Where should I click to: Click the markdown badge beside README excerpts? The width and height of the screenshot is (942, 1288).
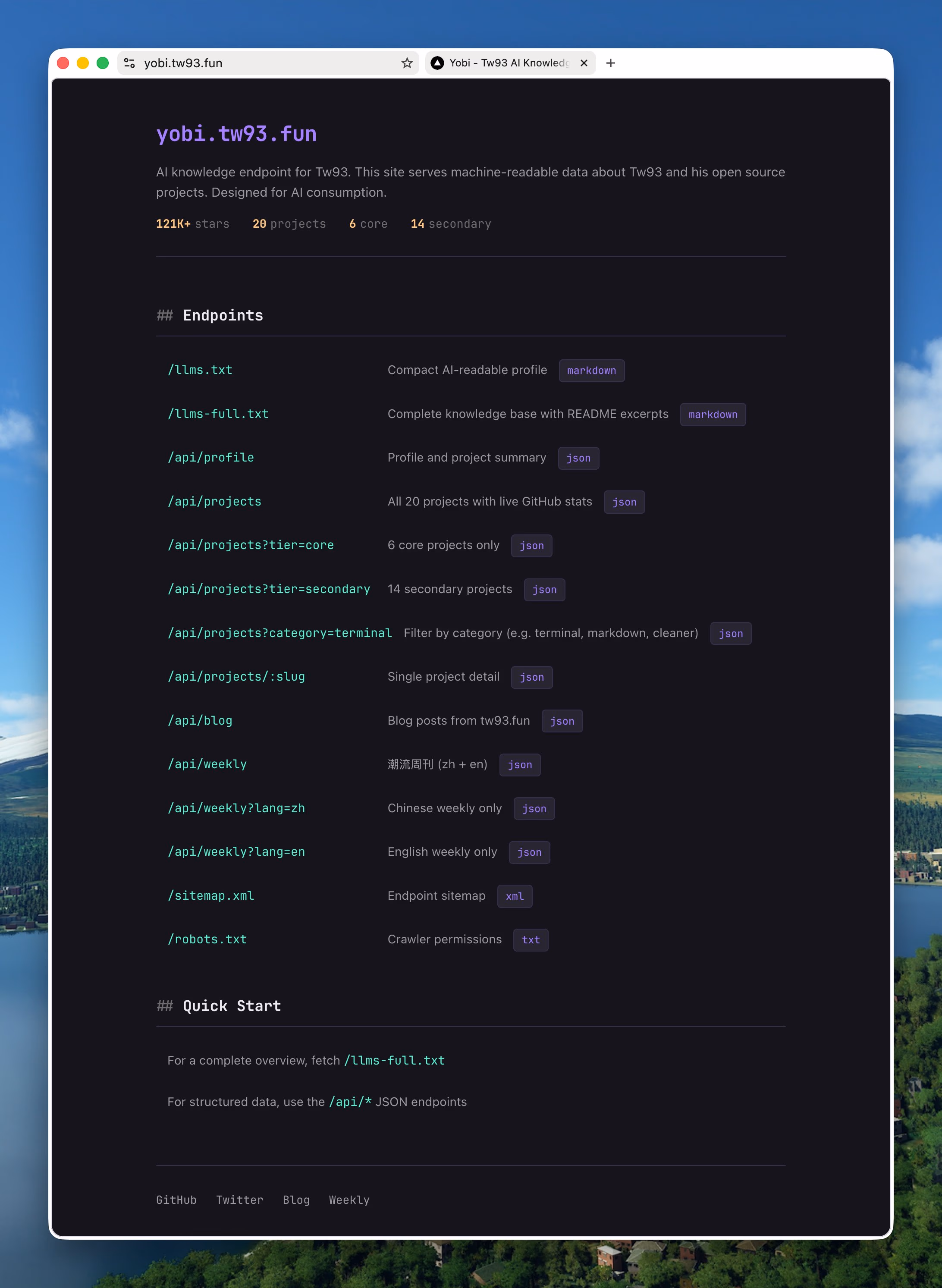pyautogui.click(x=713, y=415)
